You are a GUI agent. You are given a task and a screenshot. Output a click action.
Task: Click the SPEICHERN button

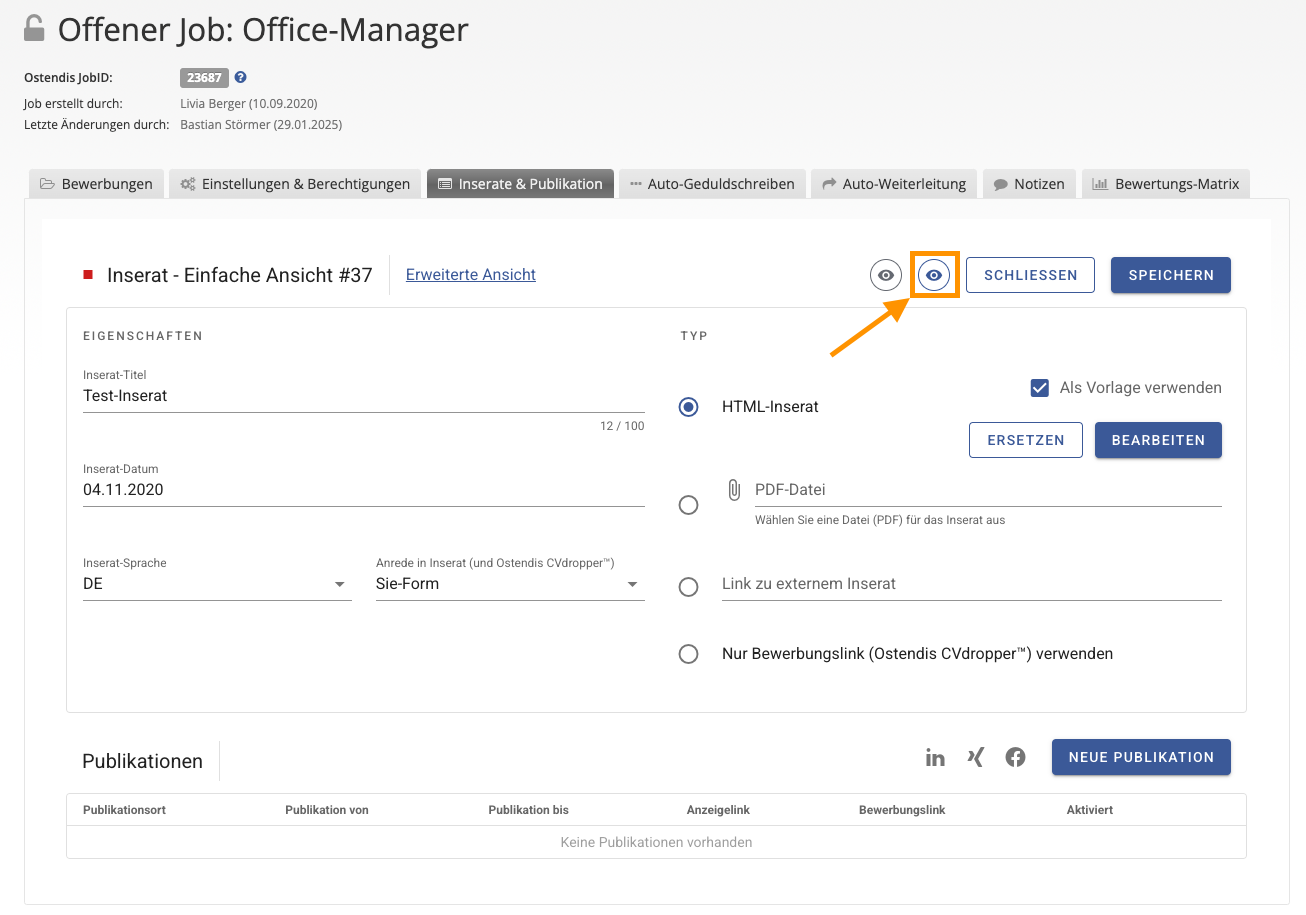(1171, 275)
